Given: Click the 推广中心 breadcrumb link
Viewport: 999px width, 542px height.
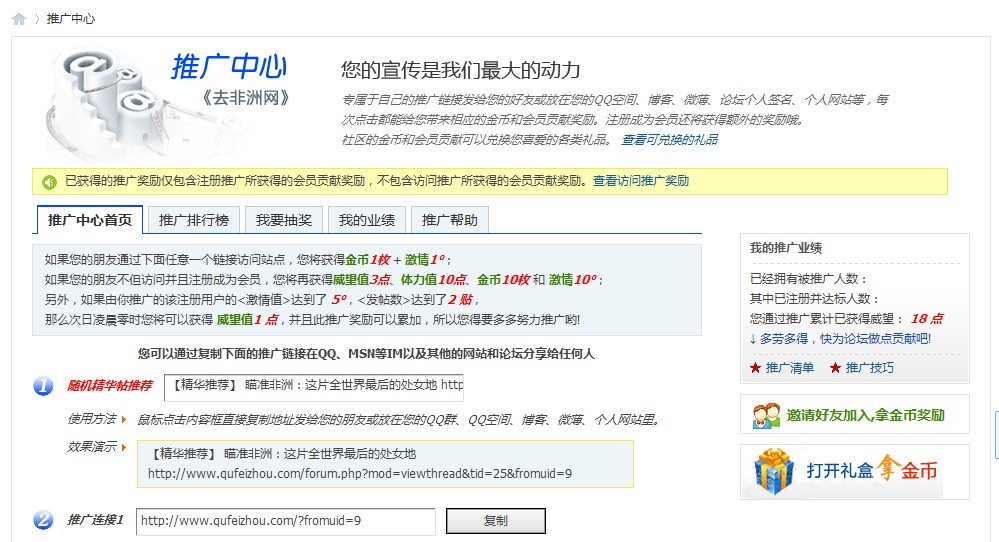Looking at the screenshot, I should click(71, 19).
